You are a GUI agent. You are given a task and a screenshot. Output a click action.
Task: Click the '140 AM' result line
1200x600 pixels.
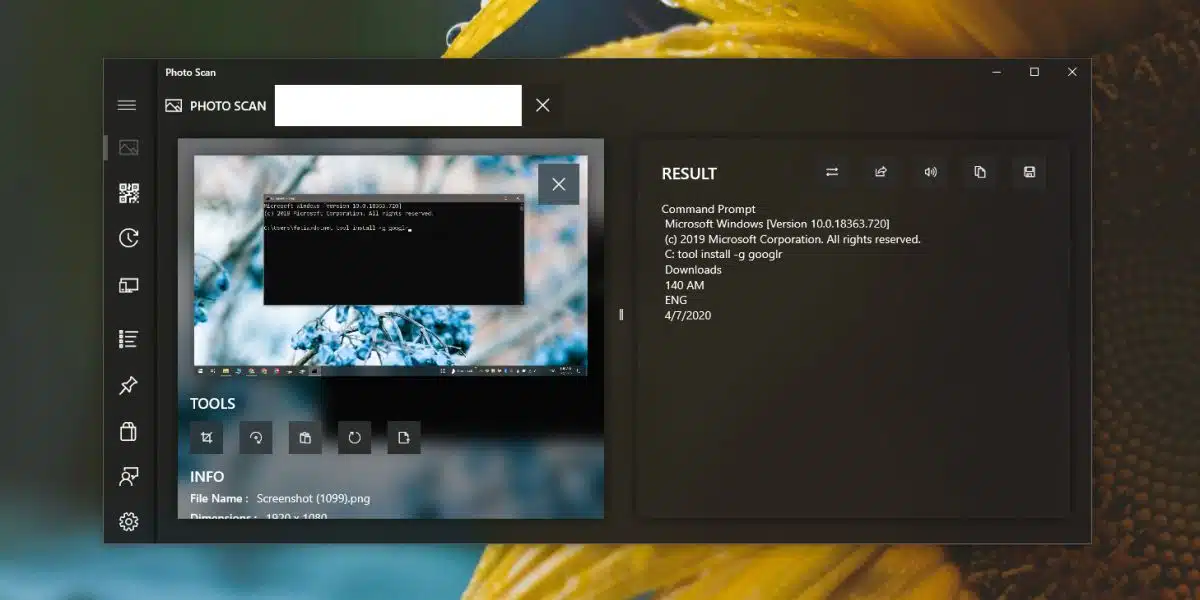pos(684,285)
